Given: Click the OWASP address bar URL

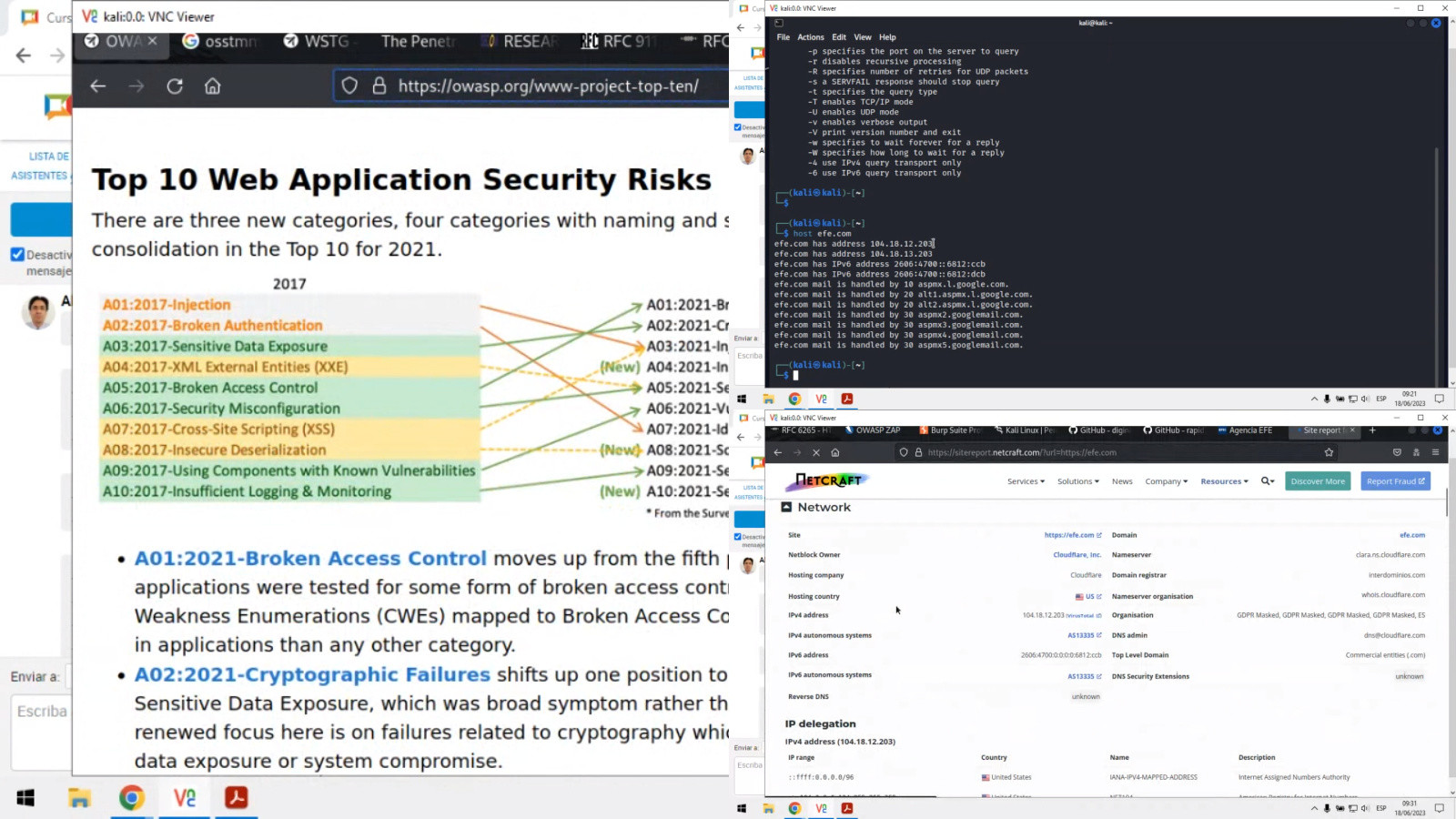Looking at the screenshot, I should 548,86.
